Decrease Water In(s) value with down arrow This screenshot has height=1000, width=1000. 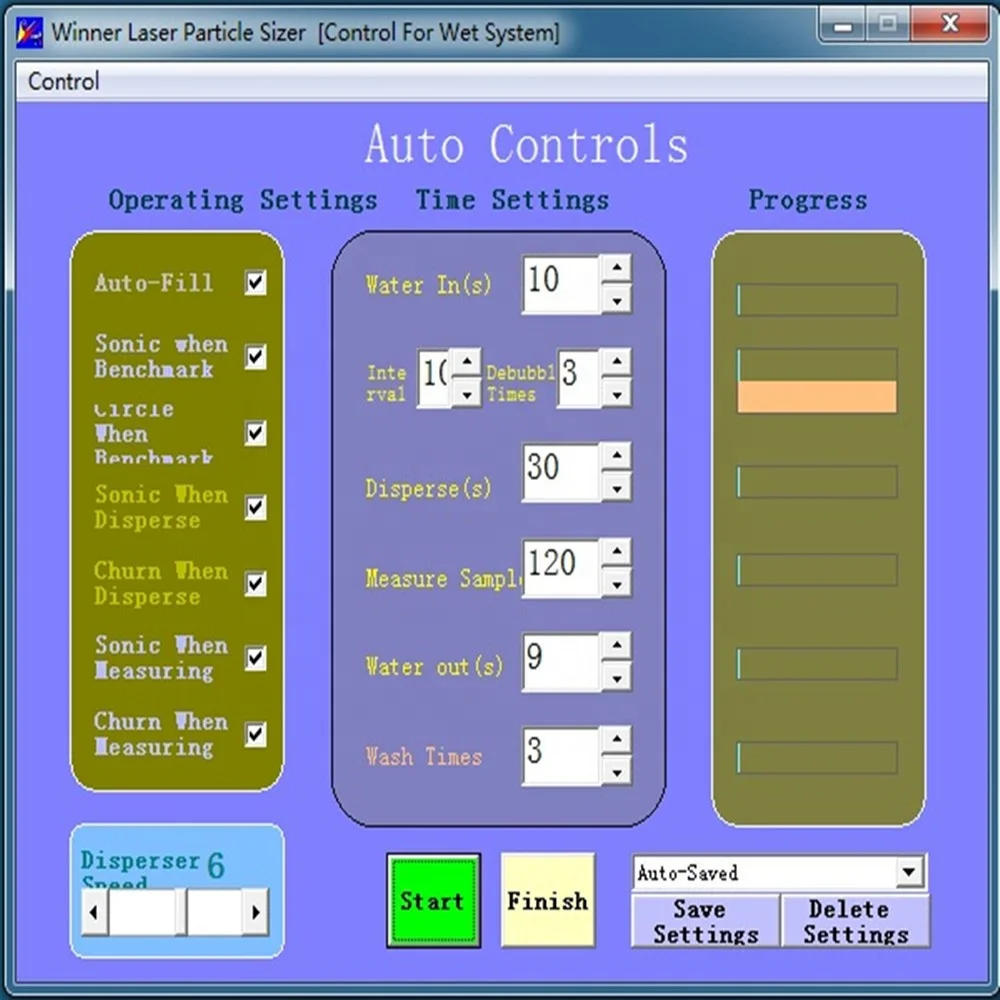click(616, 298)
